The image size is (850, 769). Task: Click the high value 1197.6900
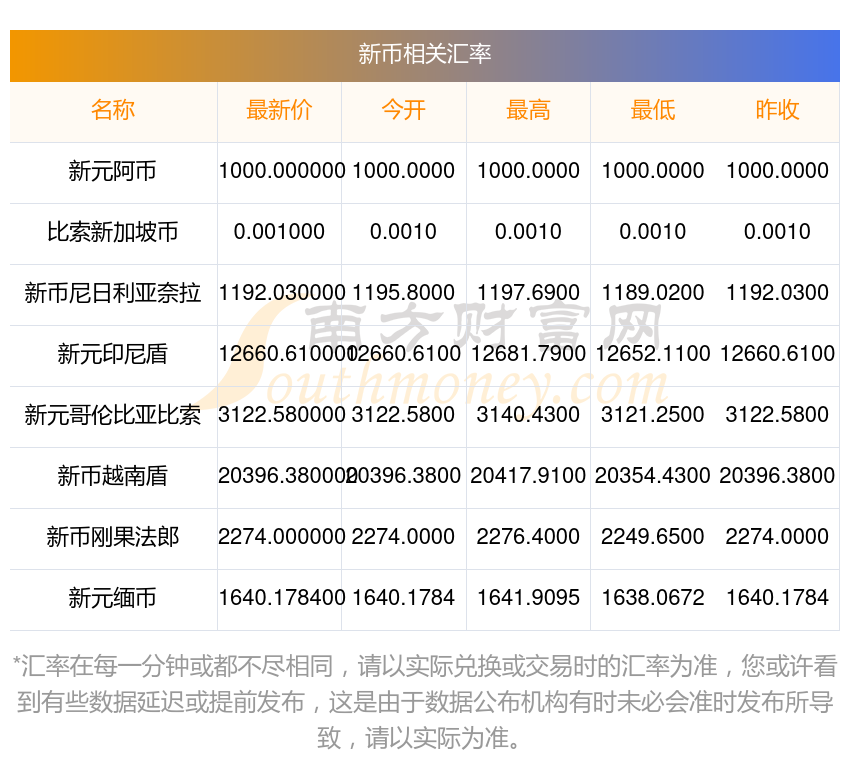coord(528,293)
